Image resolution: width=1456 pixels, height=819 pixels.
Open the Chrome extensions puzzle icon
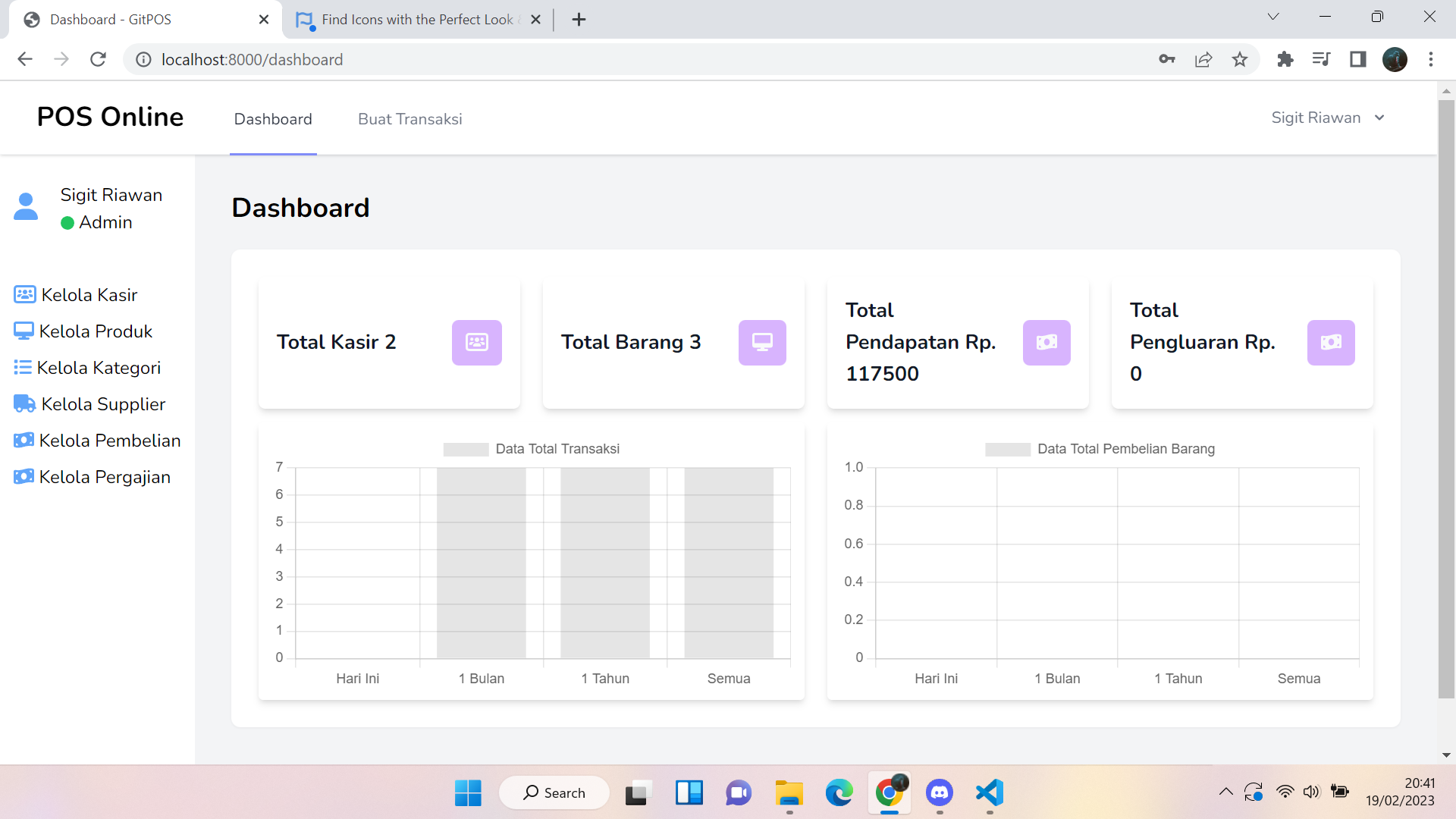point(1285,59)
